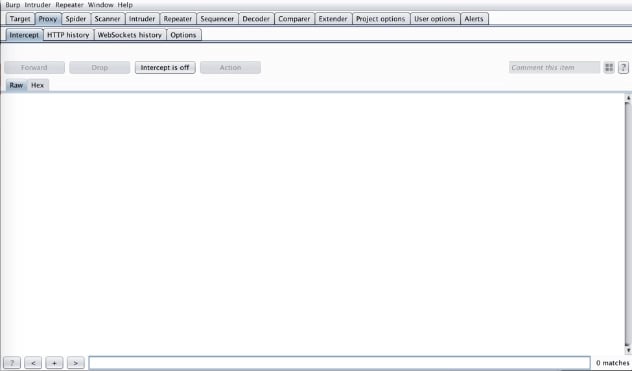Image resolution: width=632 pixels, height=371 pixels.
Task: Switch to the Extender tab
Action: (x=333, y=19)
